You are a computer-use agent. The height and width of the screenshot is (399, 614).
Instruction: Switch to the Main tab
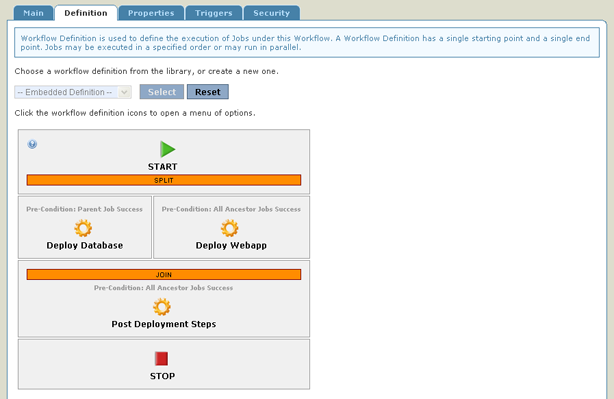point(34,13)
